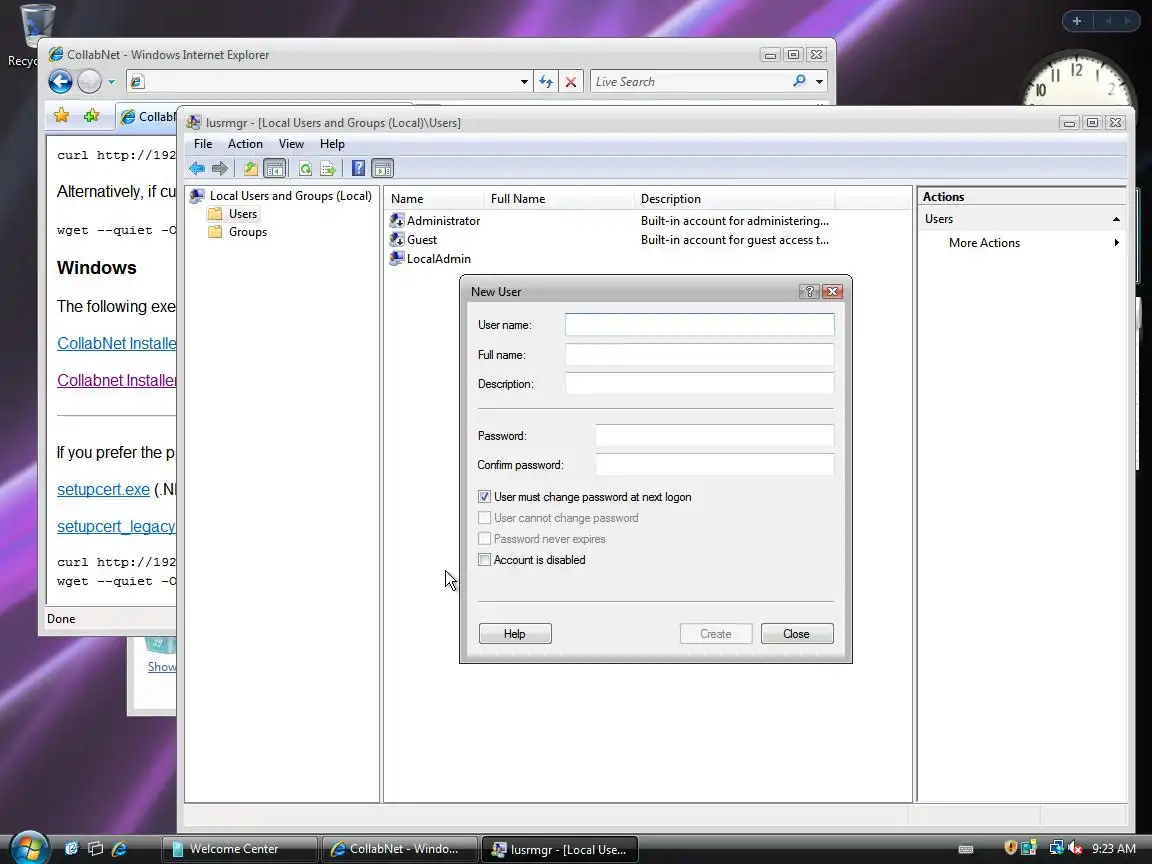Click the Export List toolbar icon

point(328,168)
